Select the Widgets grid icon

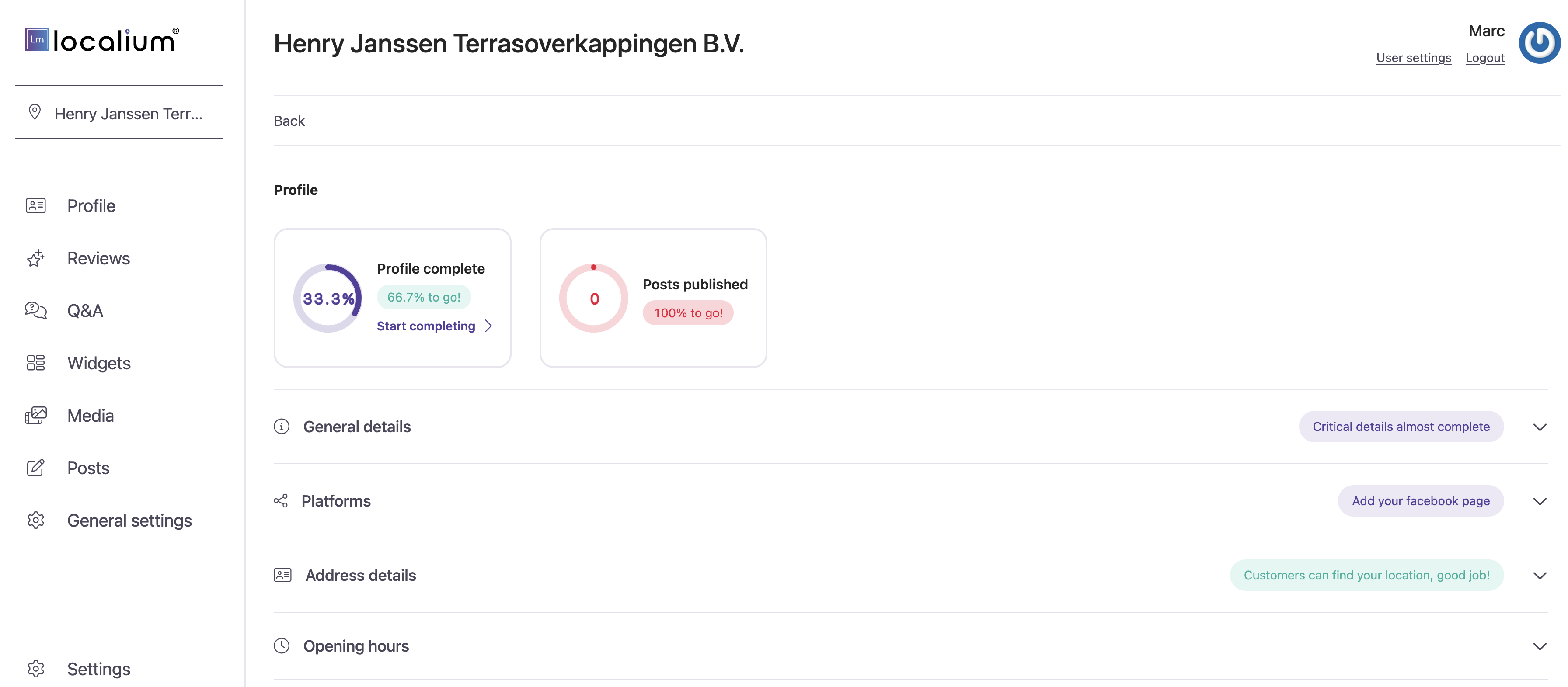pos(36,363)
